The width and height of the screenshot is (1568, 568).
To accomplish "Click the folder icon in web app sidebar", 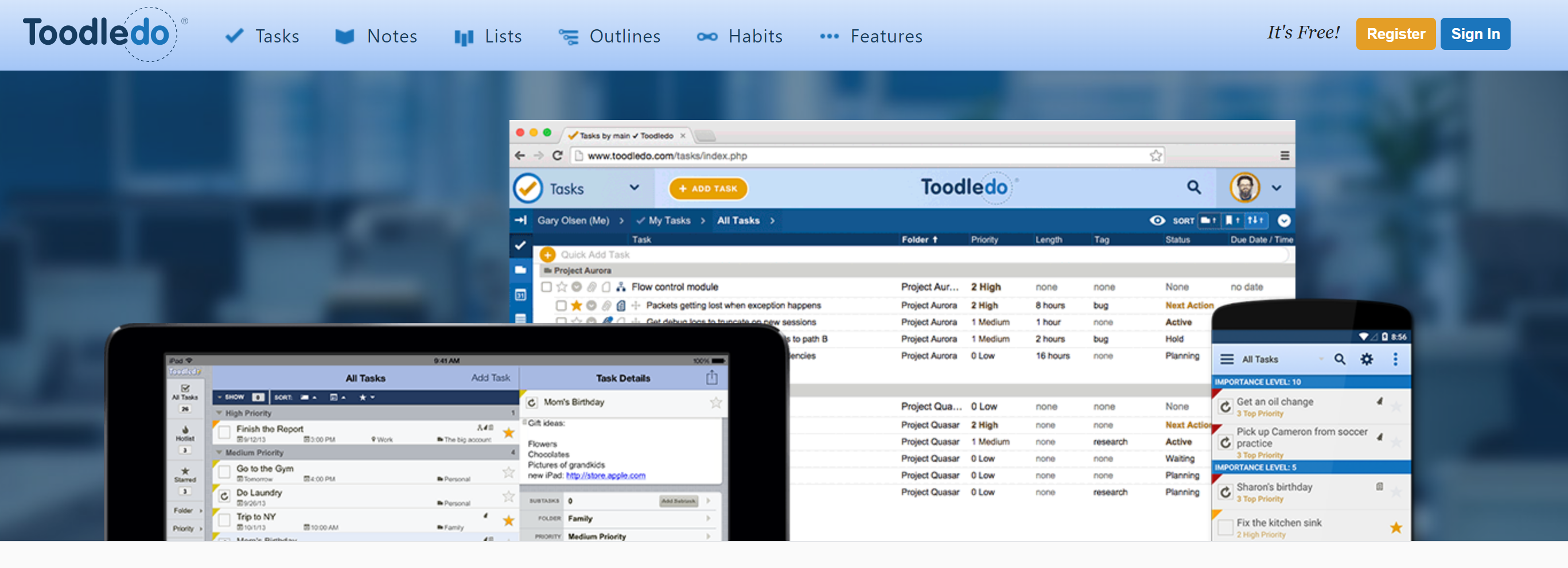I will click(x=520, y=270).
